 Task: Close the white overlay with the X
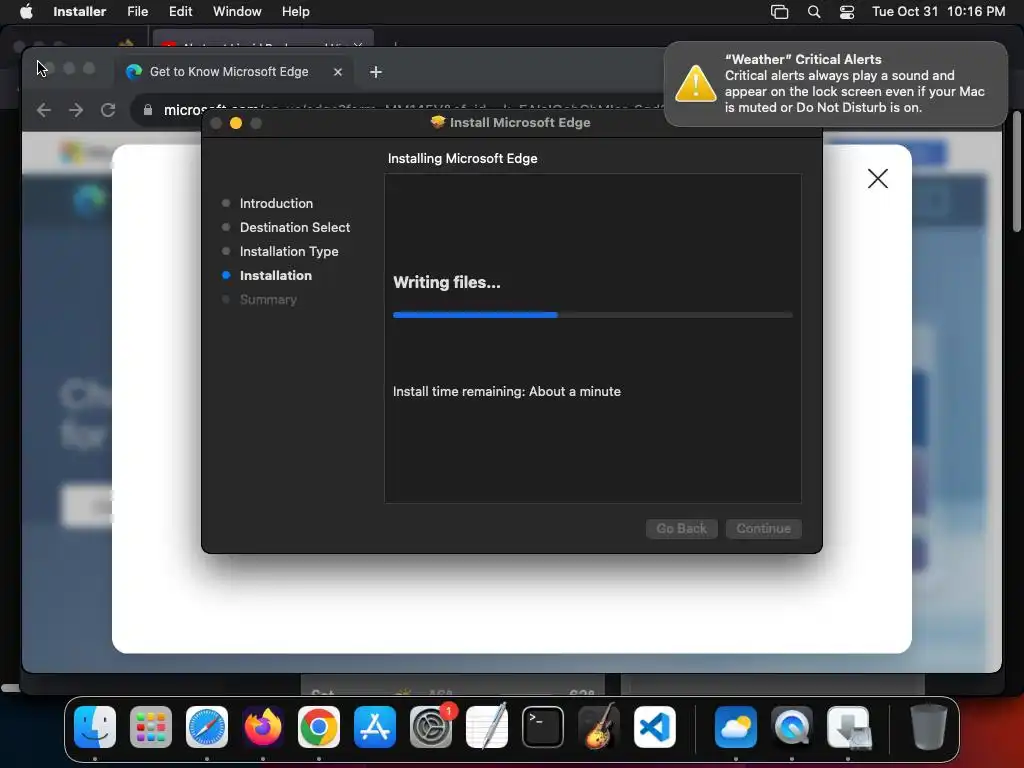click(x=878, y=178)
